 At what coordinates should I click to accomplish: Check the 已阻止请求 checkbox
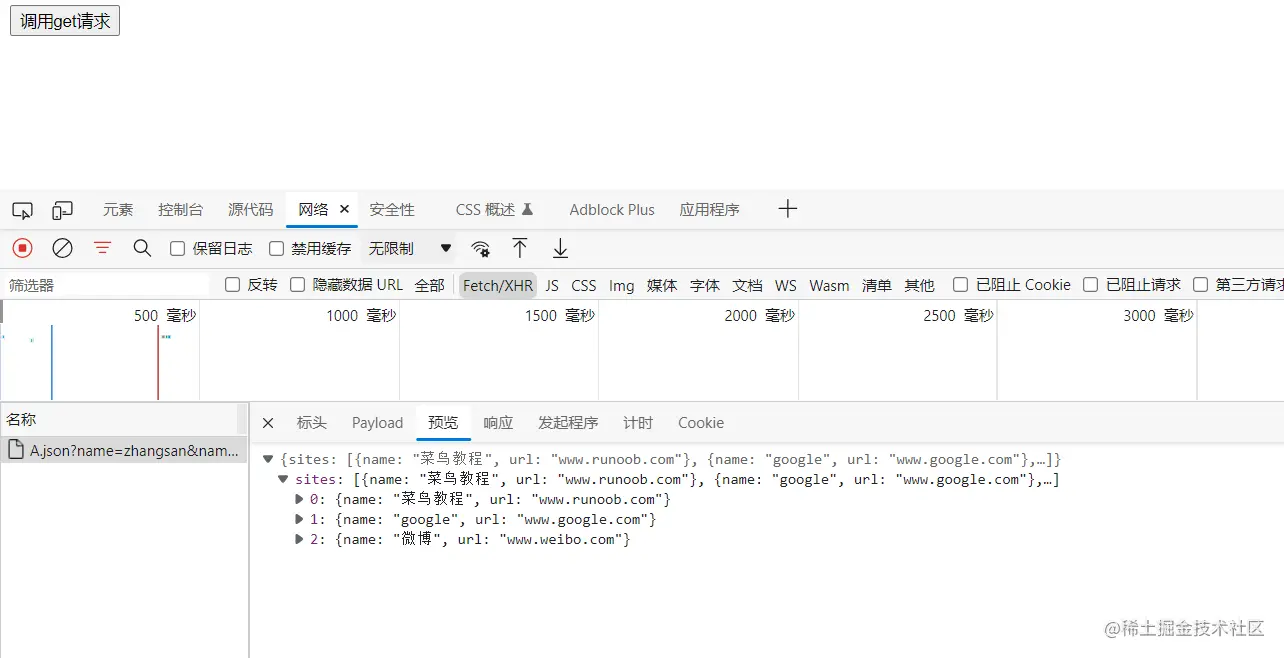click(1091, 285)
